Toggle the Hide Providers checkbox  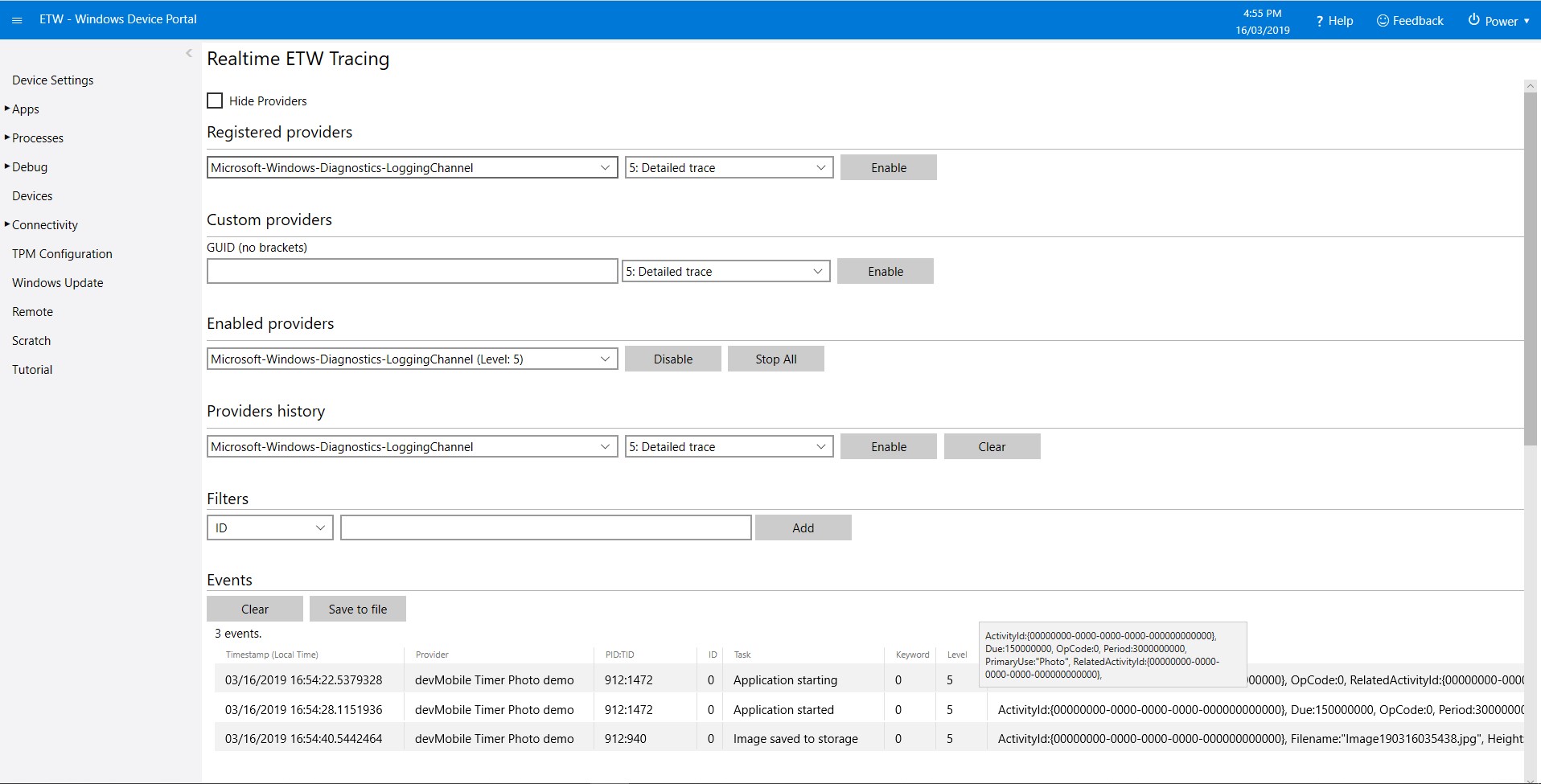coord(215,101)
